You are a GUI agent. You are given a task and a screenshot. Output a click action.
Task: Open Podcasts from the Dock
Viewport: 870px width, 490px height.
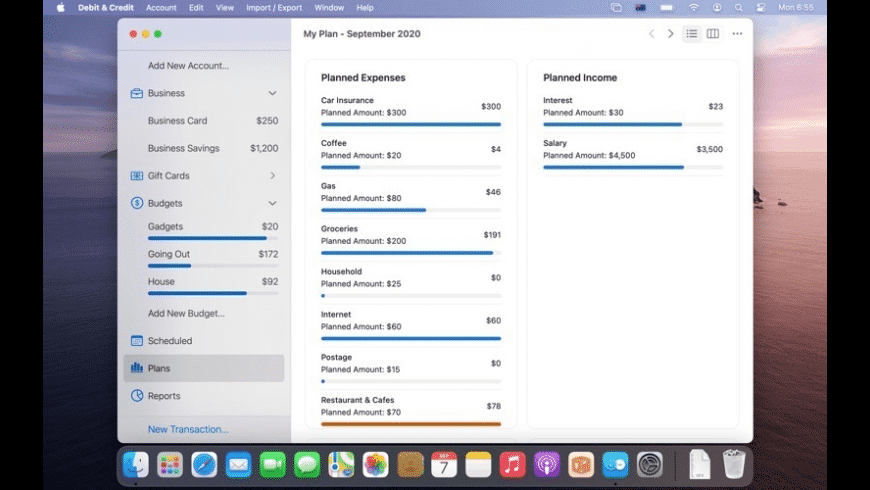547,464
